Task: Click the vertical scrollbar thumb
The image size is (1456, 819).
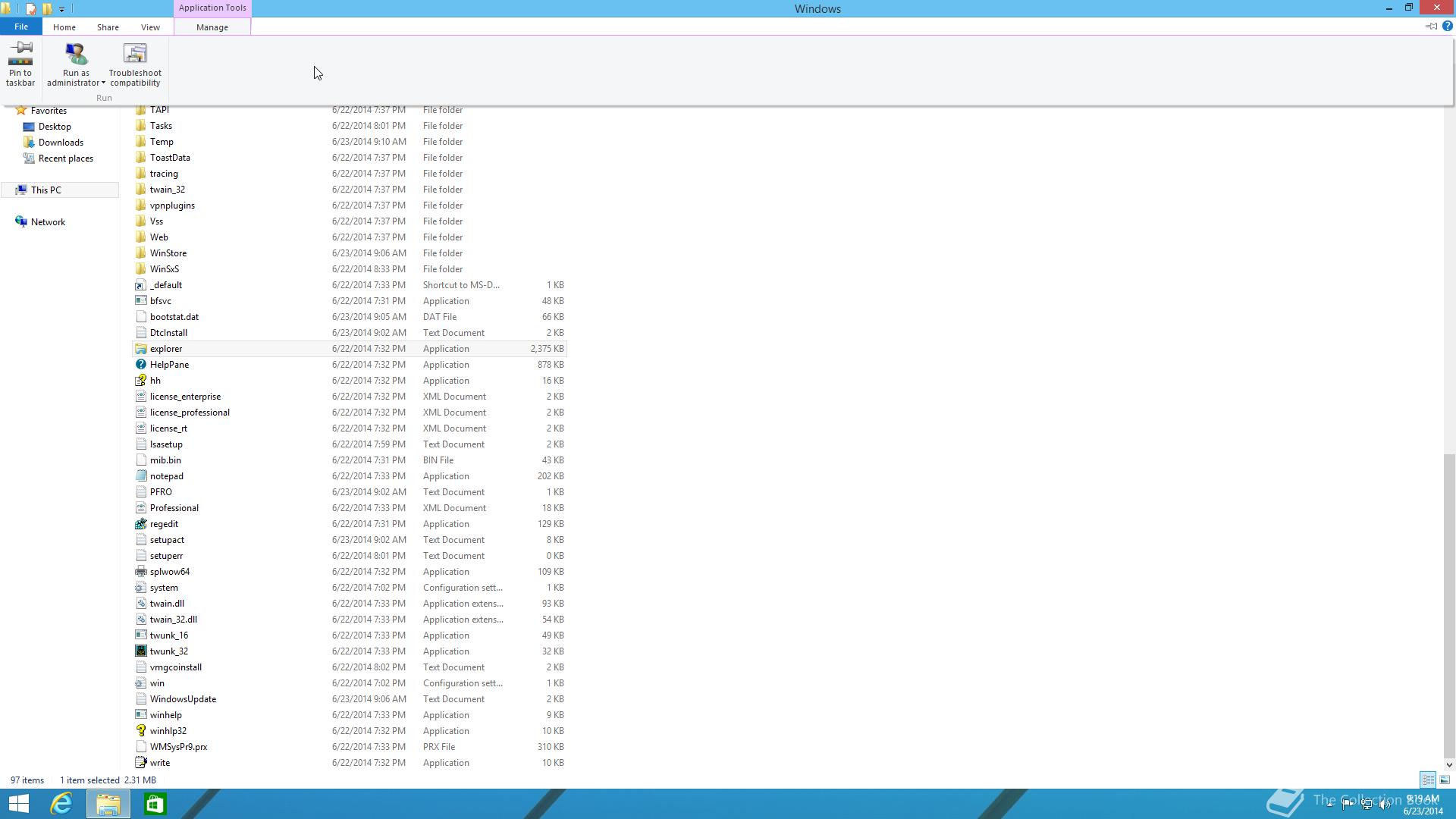Action: click(1449, 605)
